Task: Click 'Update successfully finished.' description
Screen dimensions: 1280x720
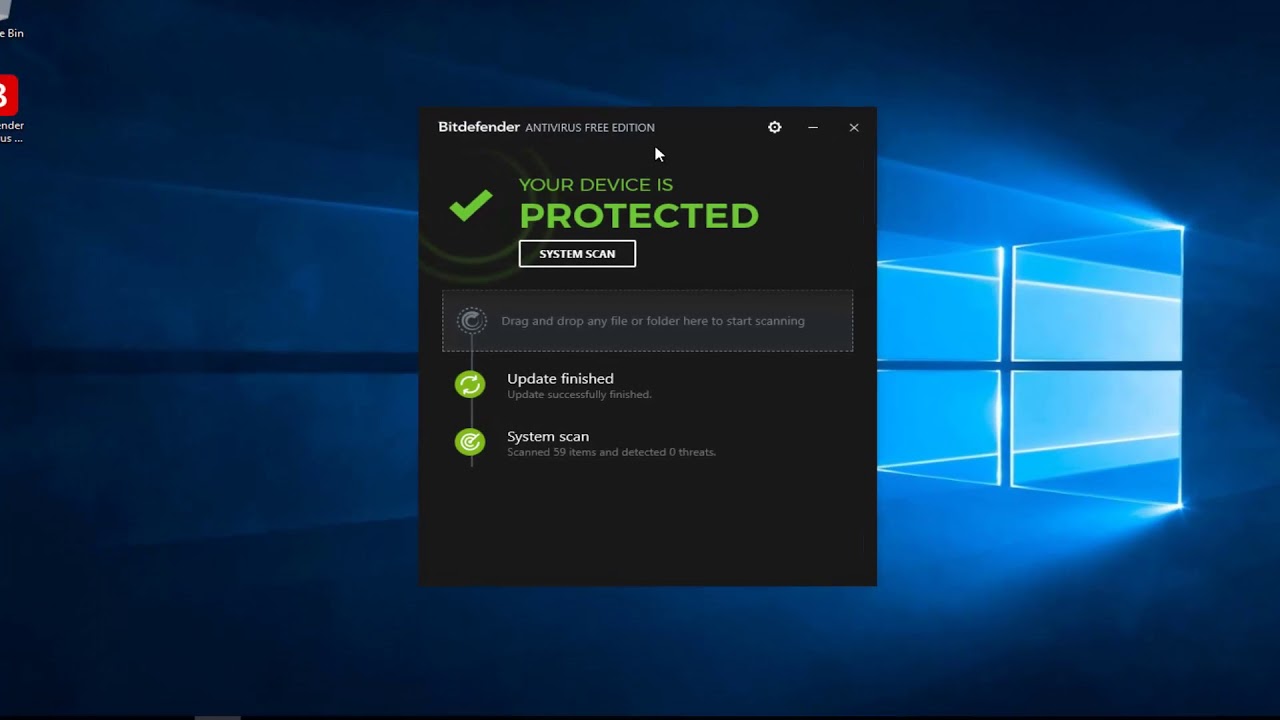Action: 579,395
